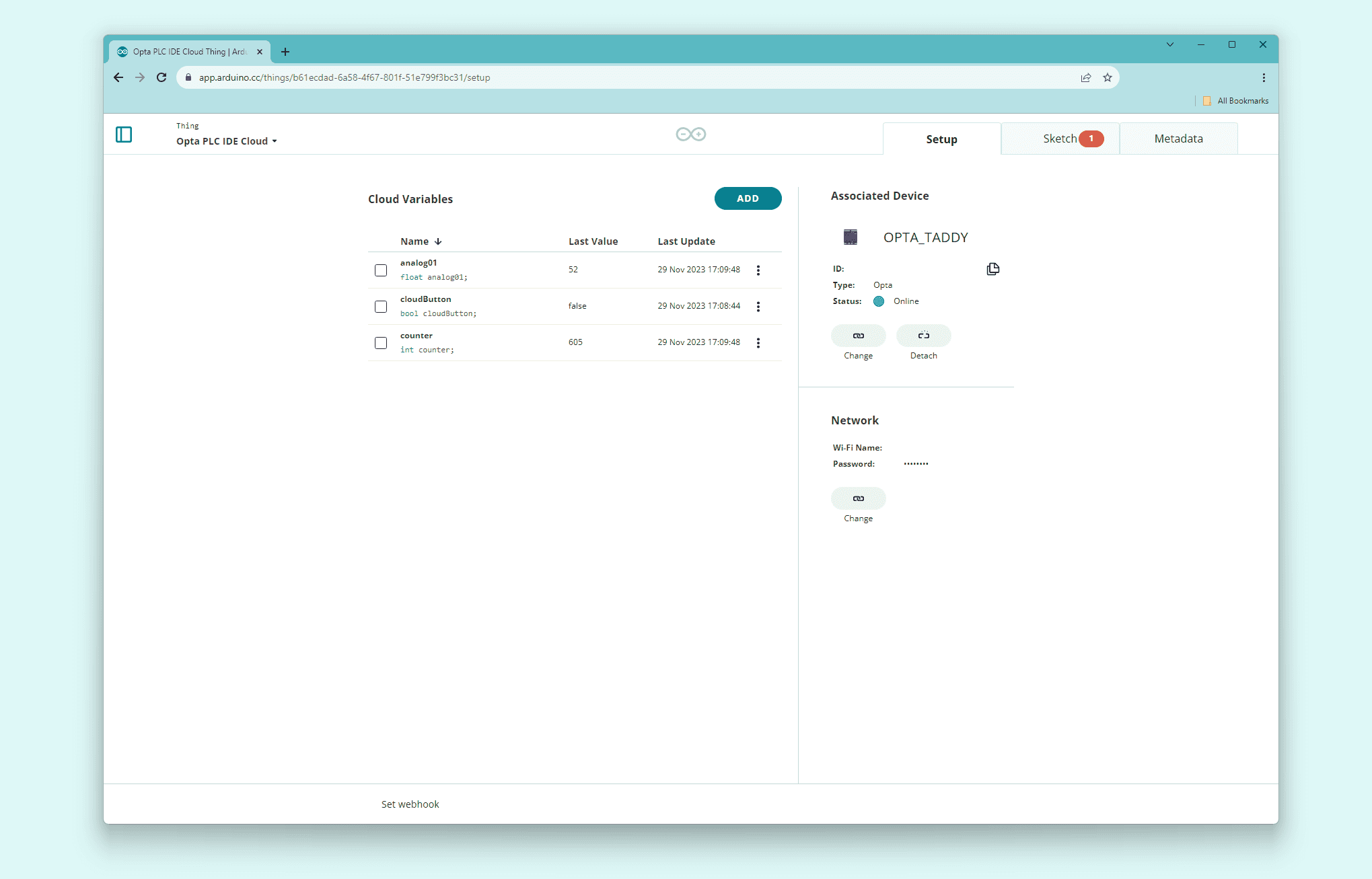Image resolution: width=1372 pixels, height=879 pixels.
Task: Copy the device ID with copy icon
Action: (x=992, y=269)
